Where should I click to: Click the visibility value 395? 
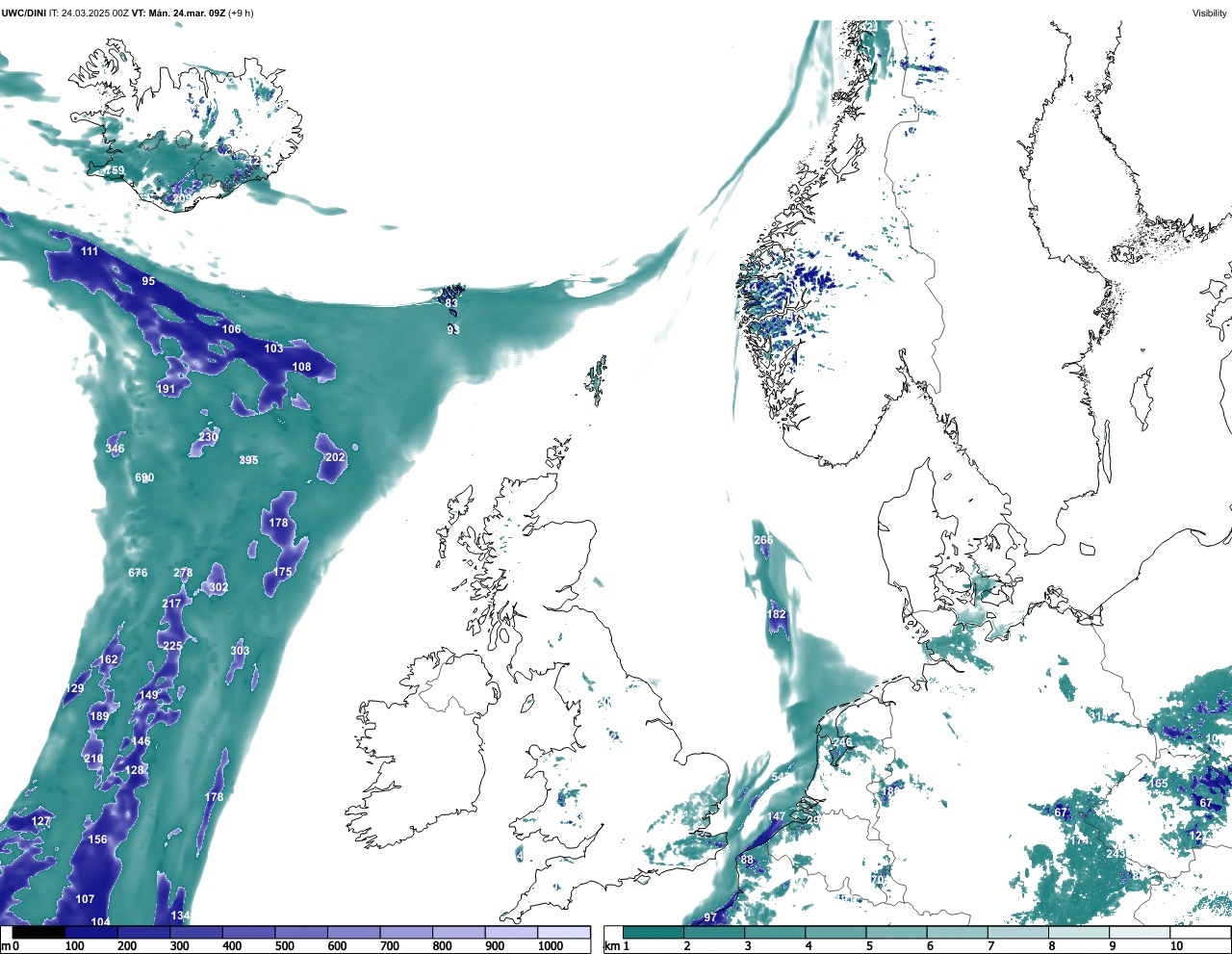coord(248,460)
